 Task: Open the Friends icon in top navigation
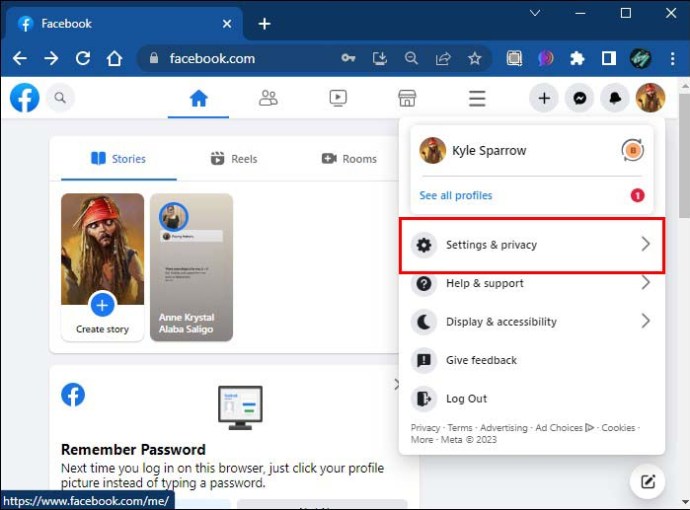click(x=268, y=98)
